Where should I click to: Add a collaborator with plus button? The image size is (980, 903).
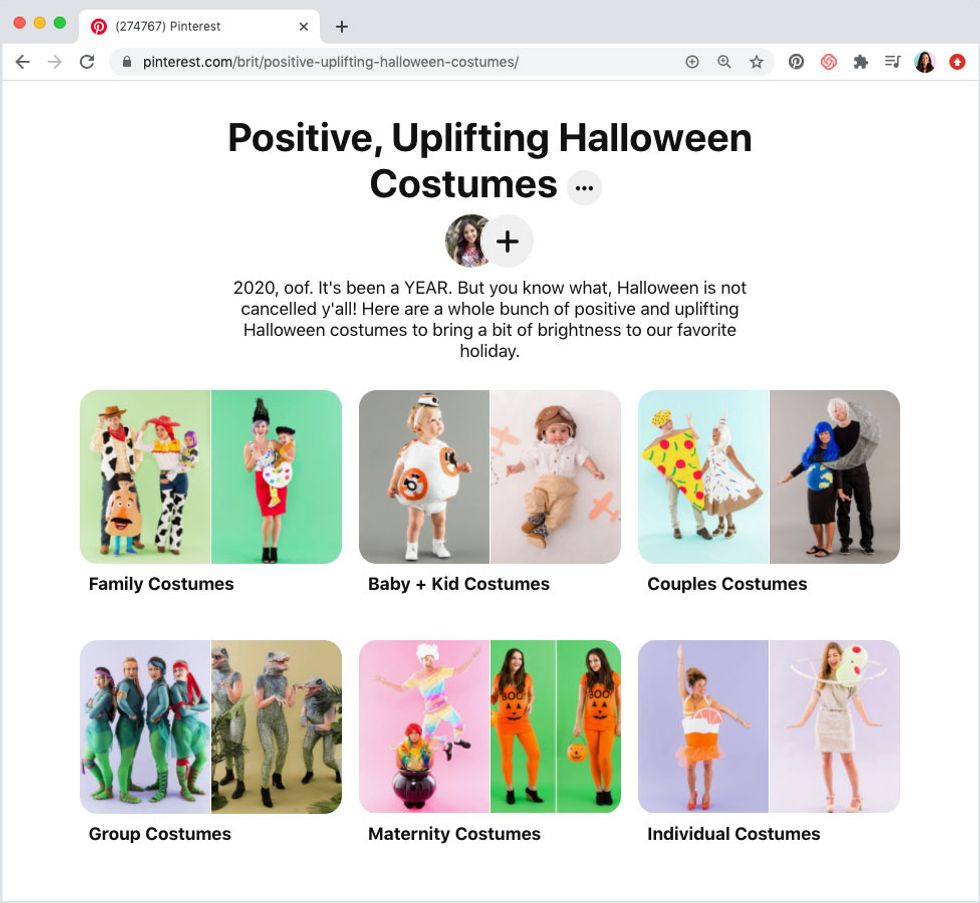click(508, 241)
